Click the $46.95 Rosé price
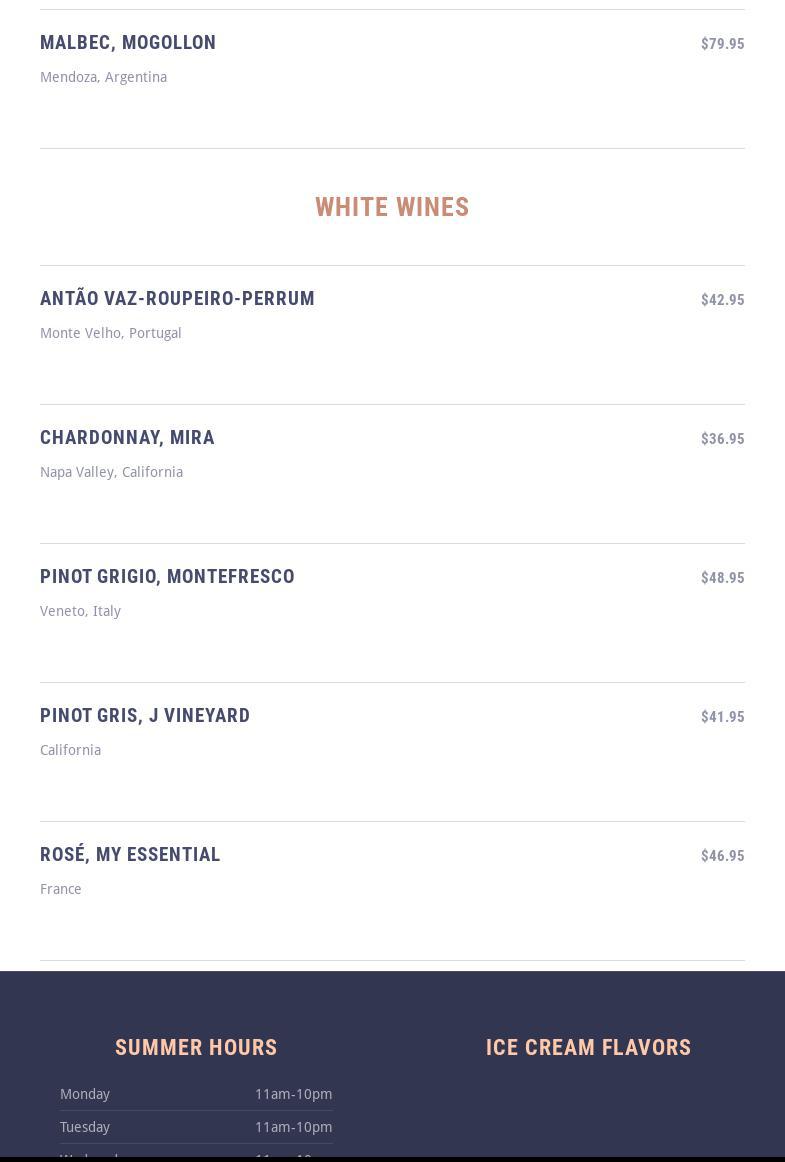785x1162 pixels. click(x=722, y=856)
